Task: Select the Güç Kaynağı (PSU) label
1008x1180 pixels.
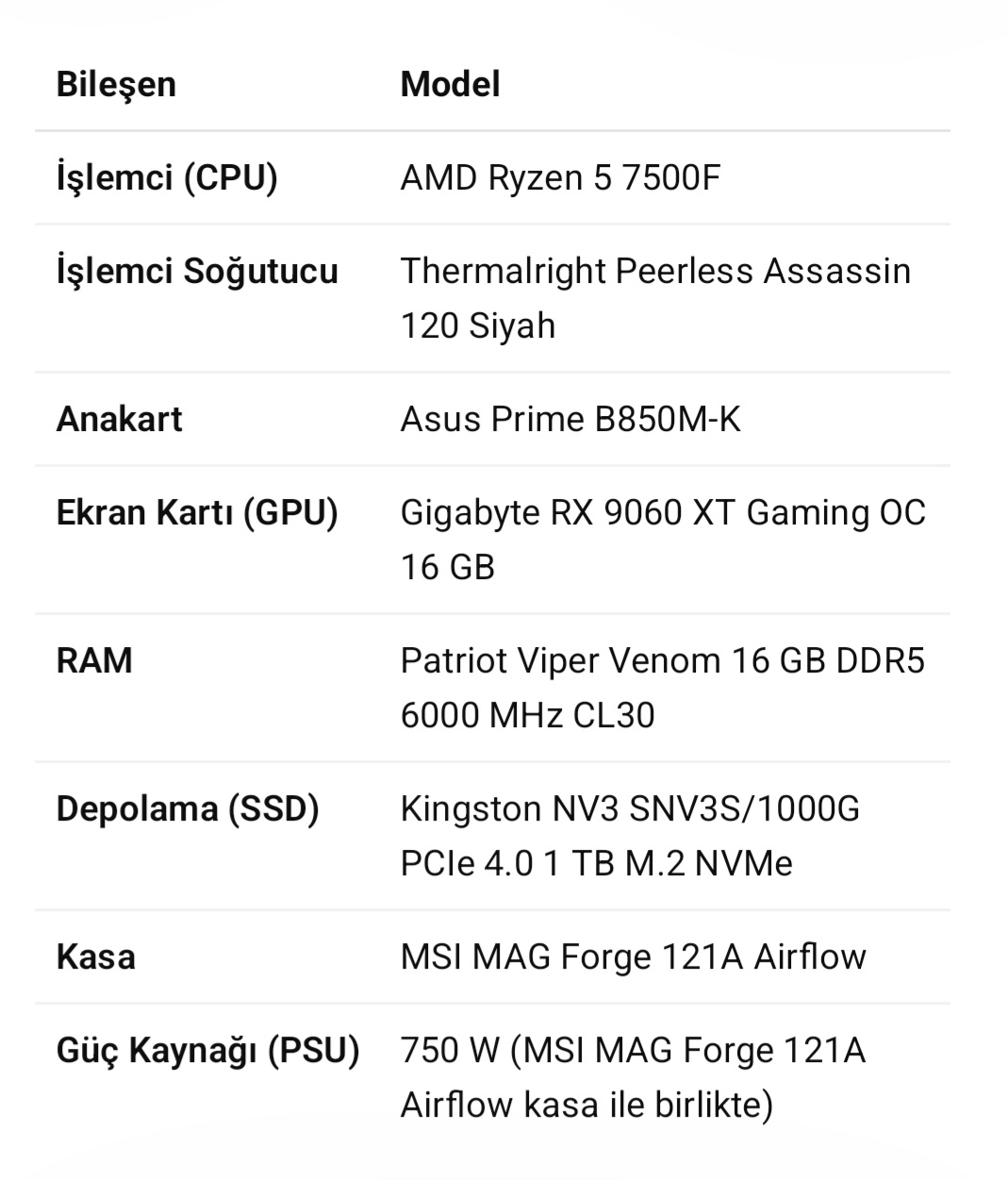Action: point(207,1051)
